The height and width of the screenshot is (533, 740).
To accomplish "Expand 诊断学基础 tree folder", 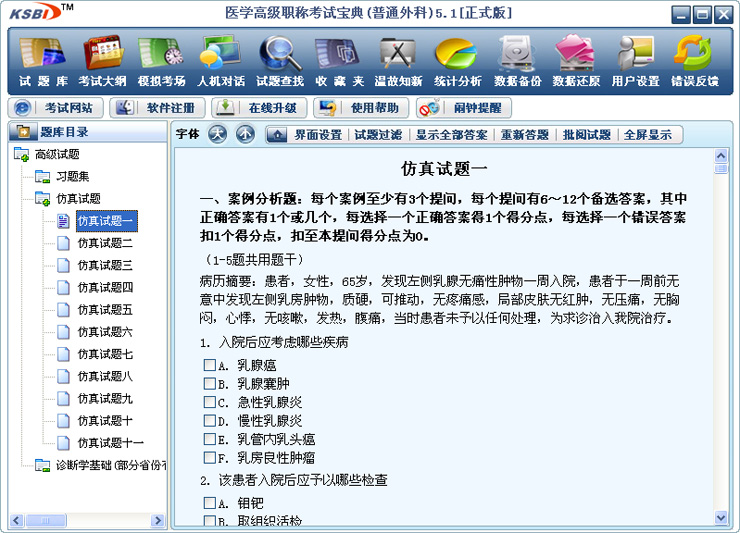I will click(x=42, y=465).
